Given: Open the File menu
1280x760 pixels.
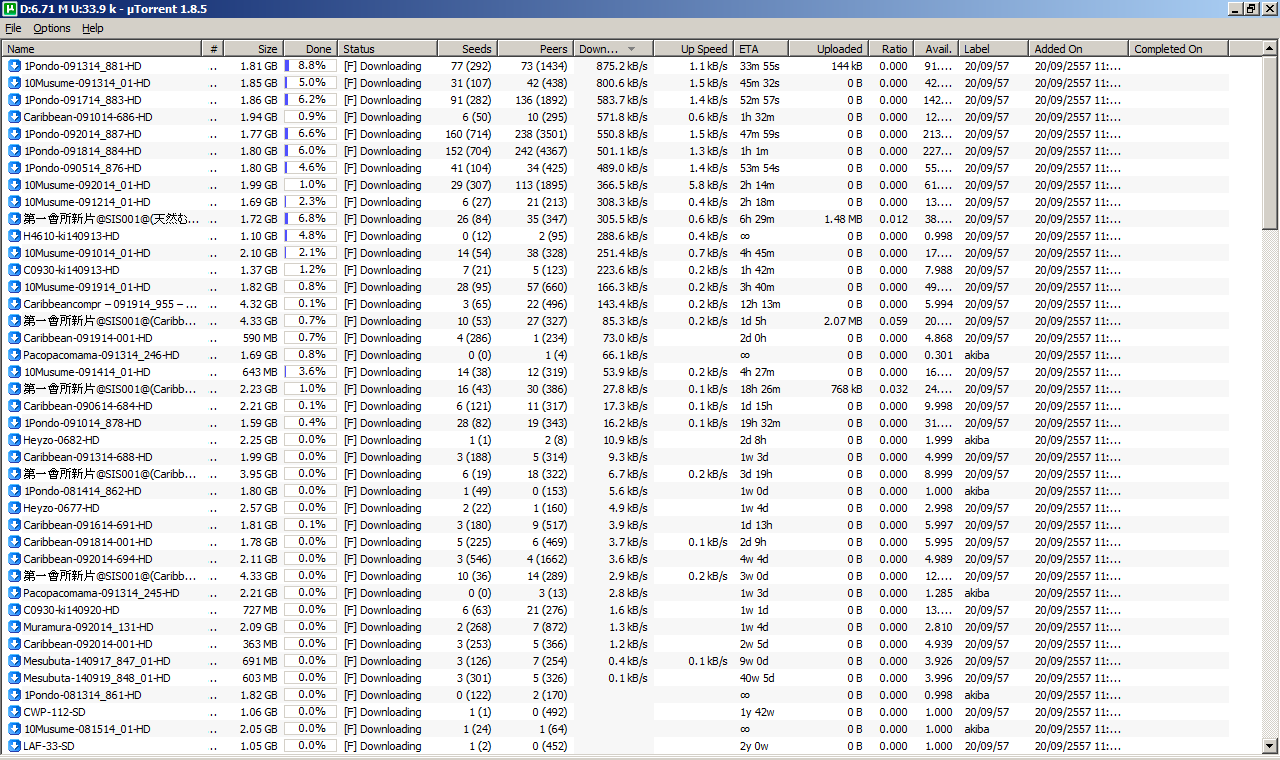Looking at the screenshot, I should coord(13,28).
